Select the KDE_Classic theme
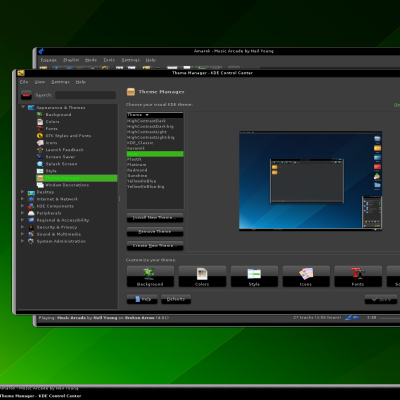The width and height of the screenshot is (400, 400). tap(155, 143)
